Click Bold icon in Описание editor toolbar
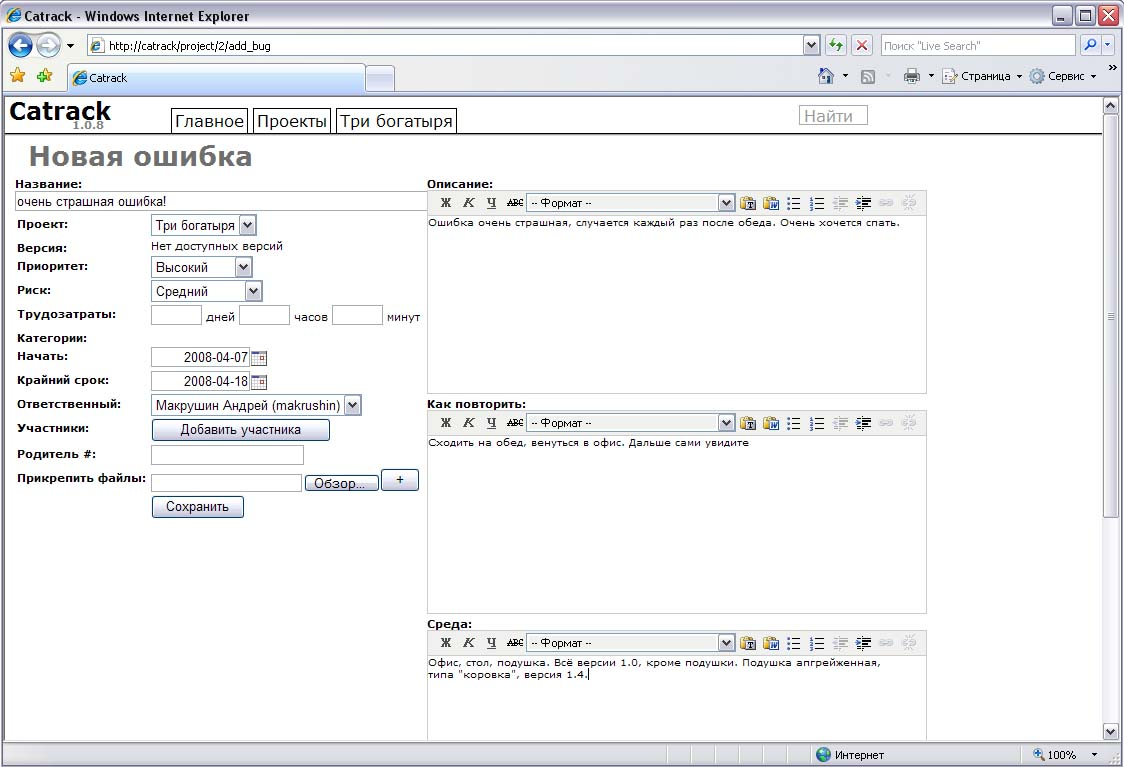This screenshot has height=767, width=1124. tap(446, 203)
